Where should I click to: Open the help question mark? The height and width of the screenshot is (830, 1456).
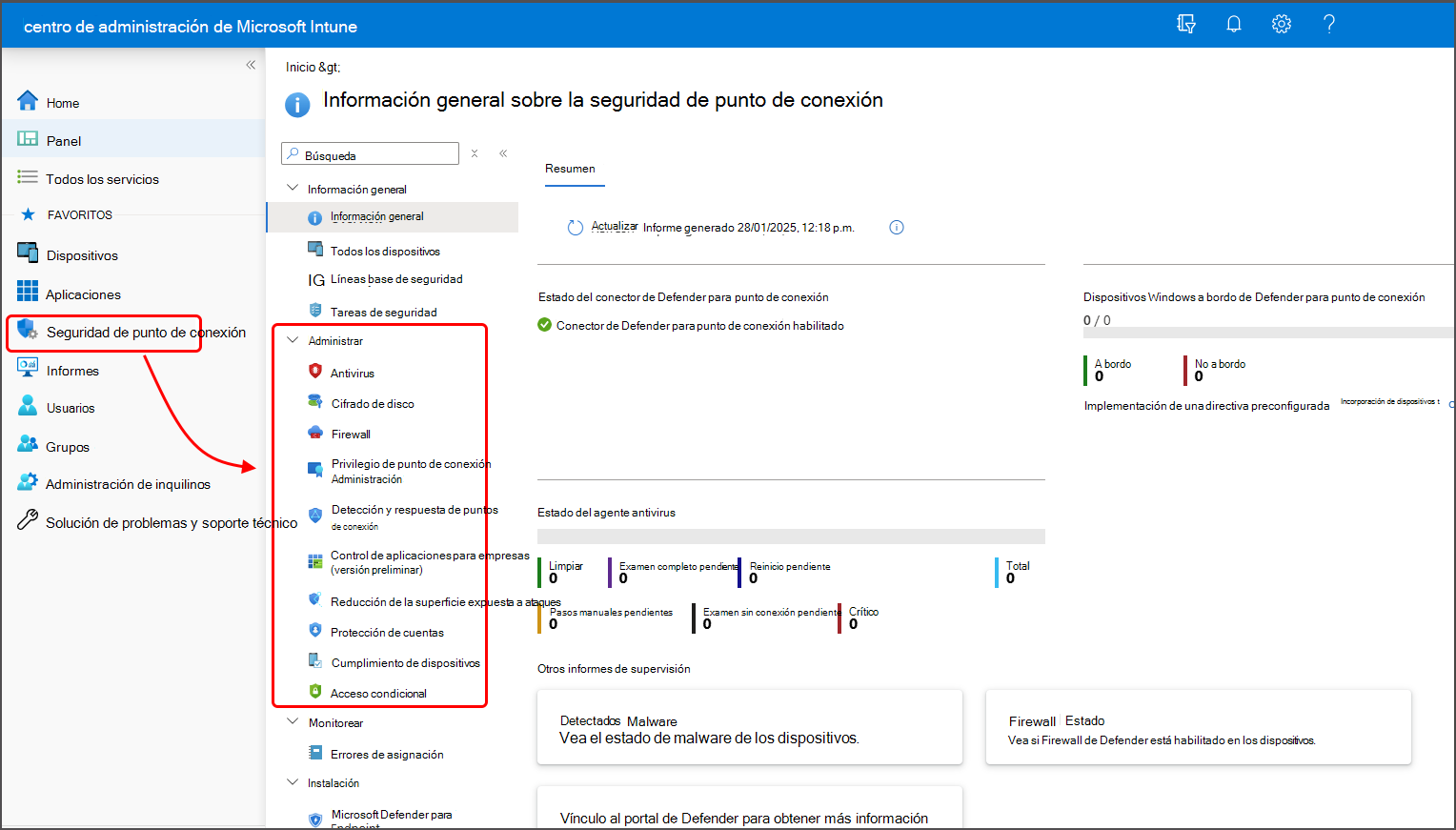1329,25
